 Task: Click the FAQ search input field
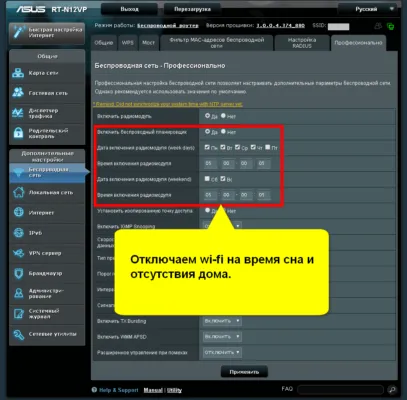point(340,389)
